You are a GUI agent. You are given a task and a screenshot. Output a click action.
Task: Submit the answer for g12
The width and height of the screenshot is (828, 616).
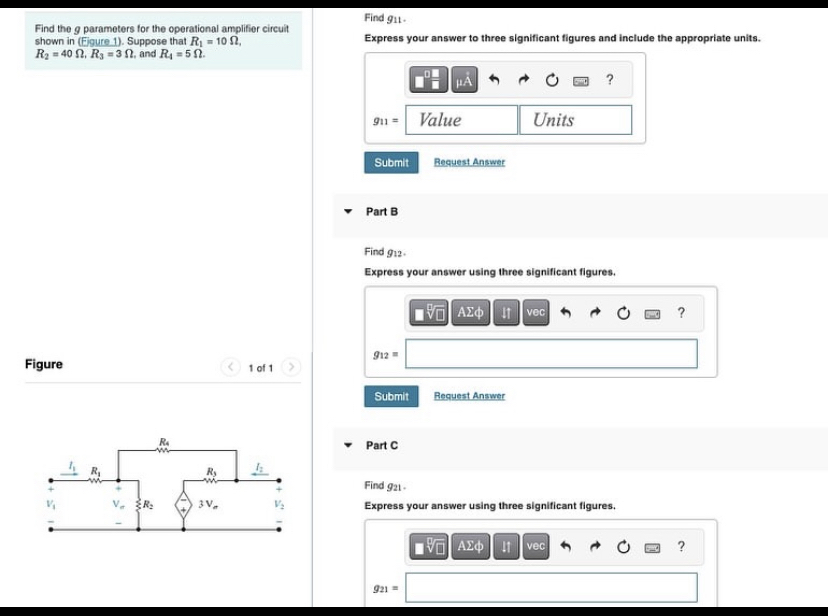[x=390, y=396]
